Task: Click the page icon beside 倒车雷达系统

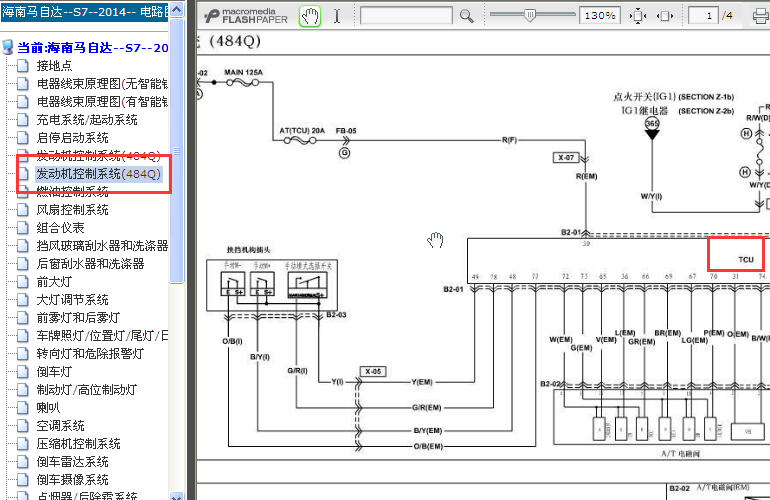Action: pos(23,462)
